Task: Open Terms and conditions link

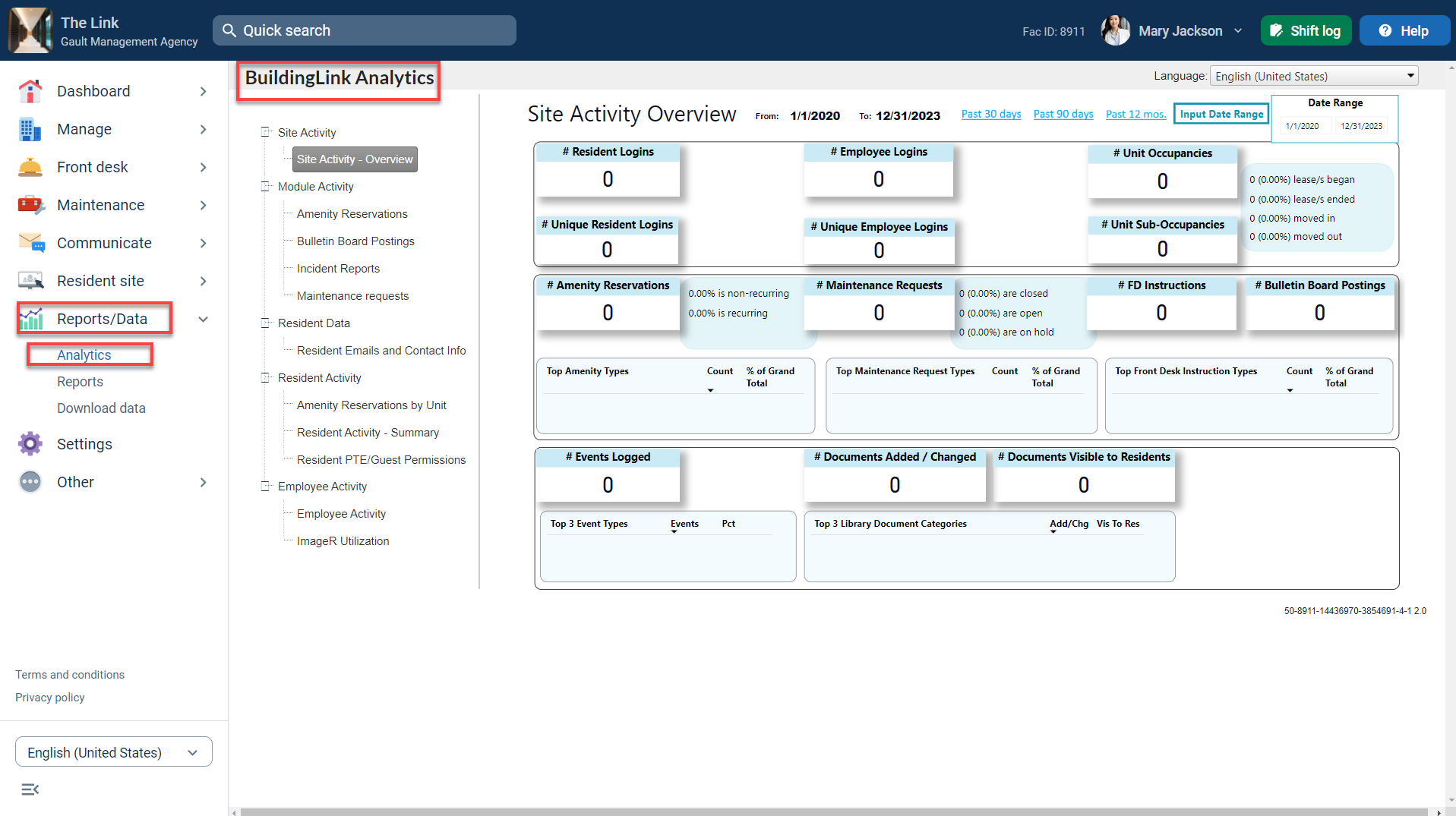Action: tap(70, 675)
